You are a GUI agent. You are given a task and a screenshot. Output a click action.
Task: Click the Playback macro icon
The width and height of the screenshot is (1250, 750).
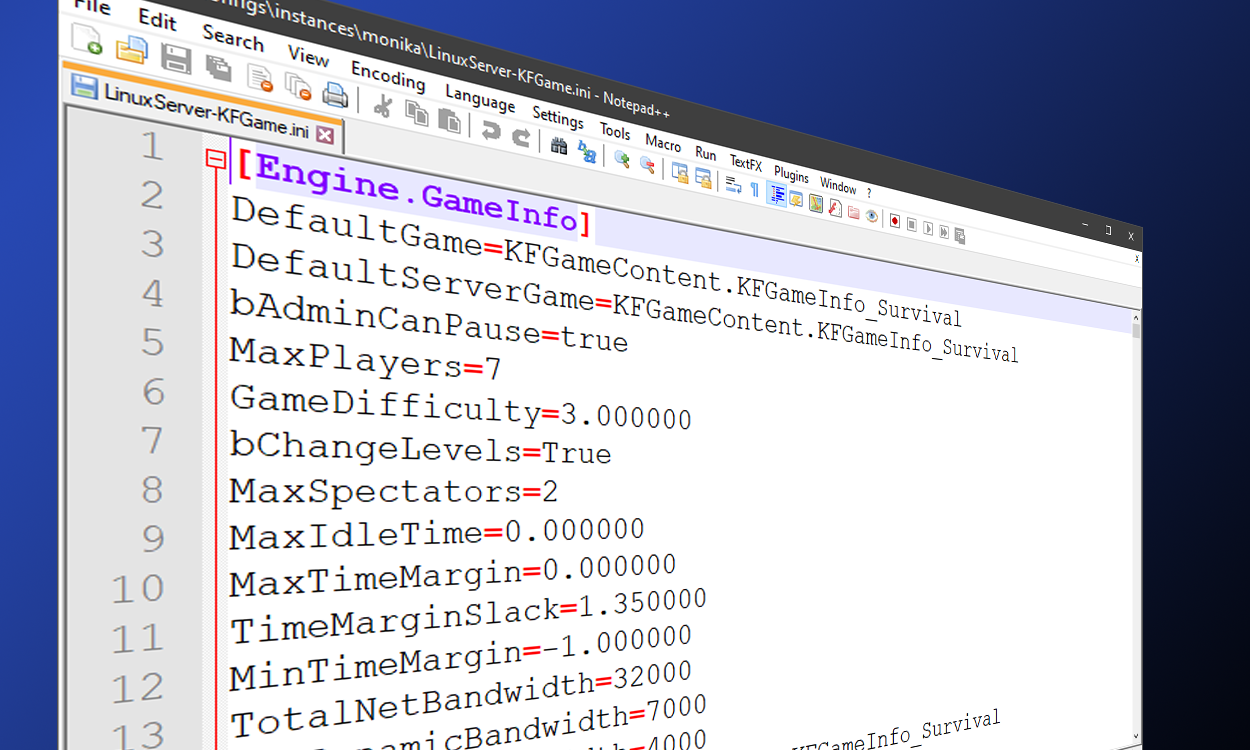[x=928, y=228]
